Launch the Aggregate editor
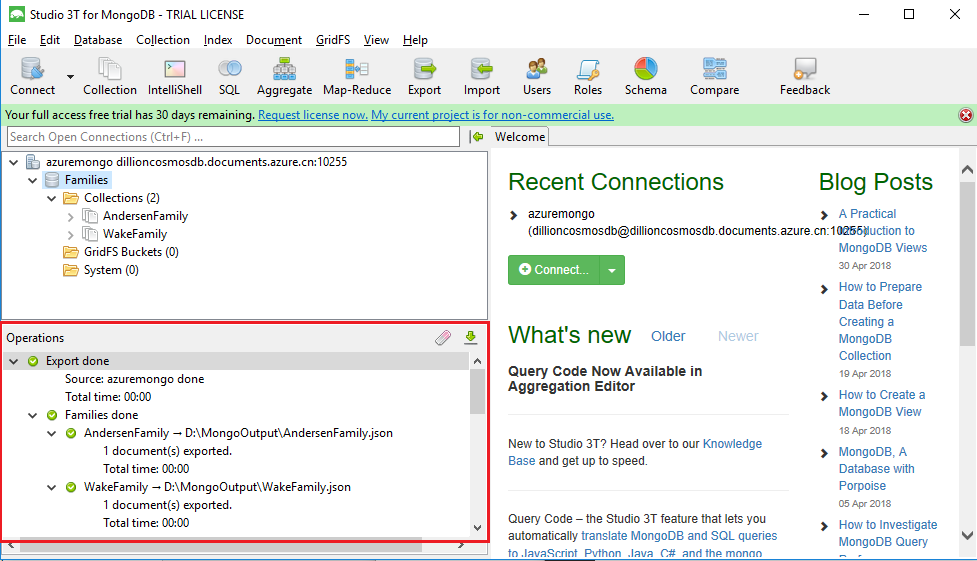 [284, 76]
